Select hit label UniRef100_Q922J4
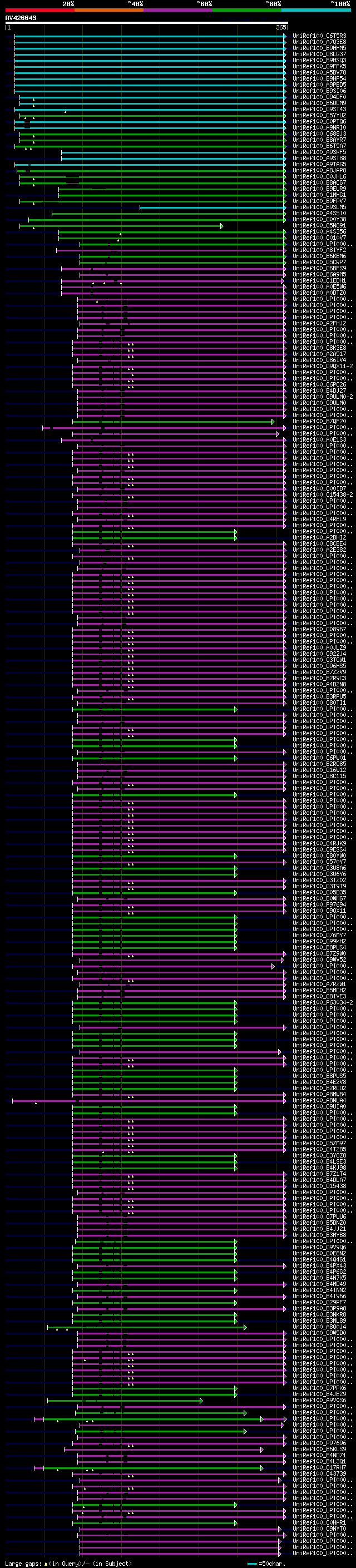This screenshot has height=1568, width=356. pyautogui.click(x=319, y=654)
